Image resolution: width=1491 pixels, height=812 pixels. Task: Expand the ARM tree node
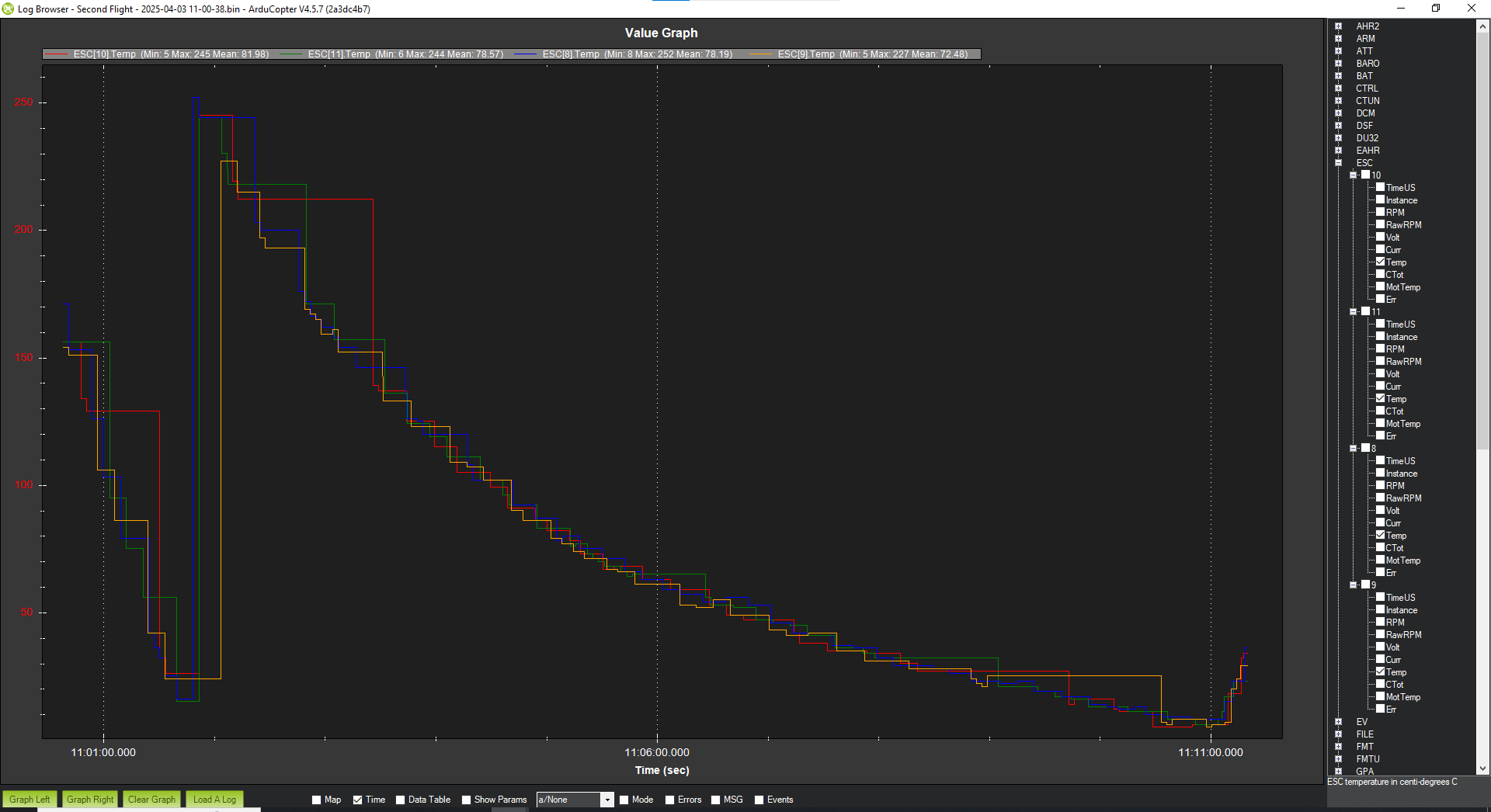[1338, 39]
